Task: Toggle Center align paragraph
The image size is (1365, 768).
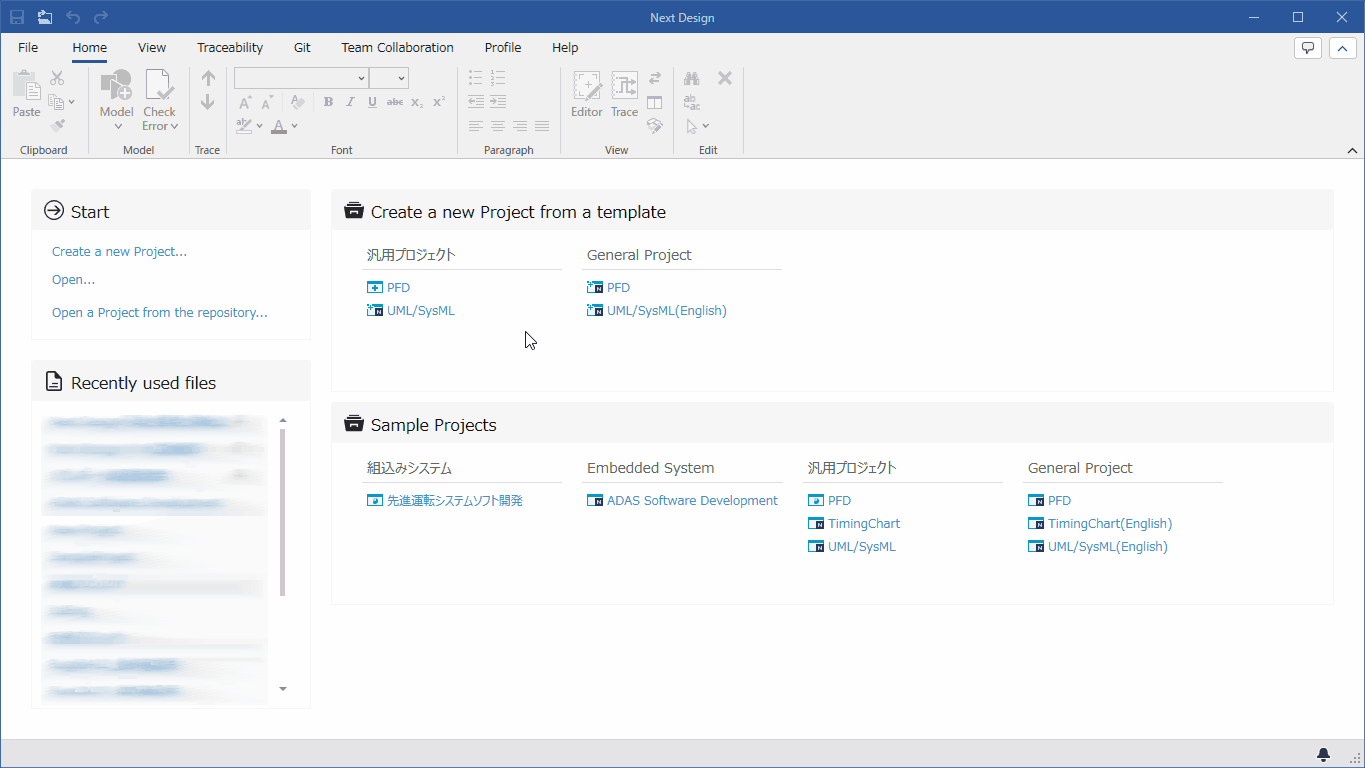Action: [497, 126]
